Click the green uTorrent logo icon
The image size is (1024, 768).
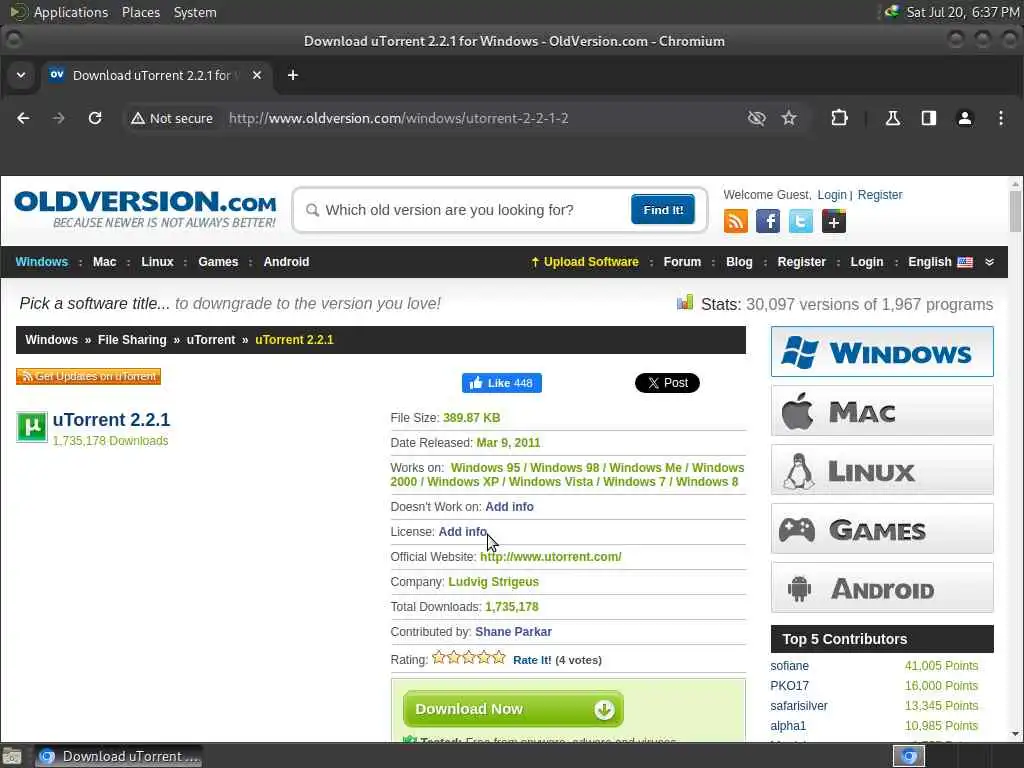coord(31,427)
